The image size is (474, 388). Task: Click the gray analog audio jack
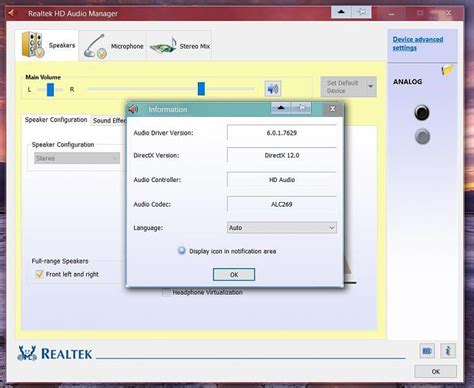pos(422,136)
